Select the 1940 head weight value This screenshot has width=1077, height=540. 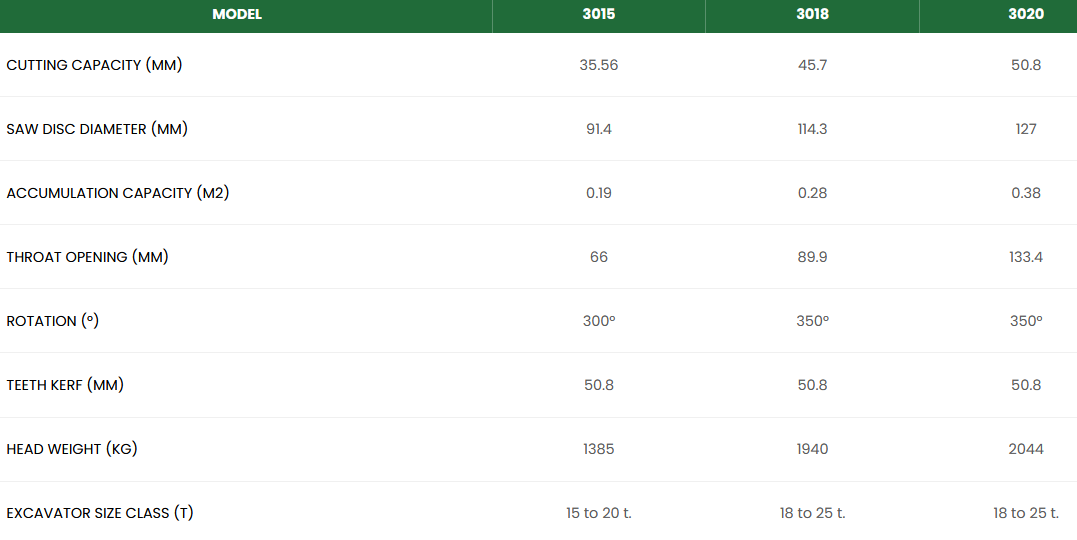pos(812,449)
